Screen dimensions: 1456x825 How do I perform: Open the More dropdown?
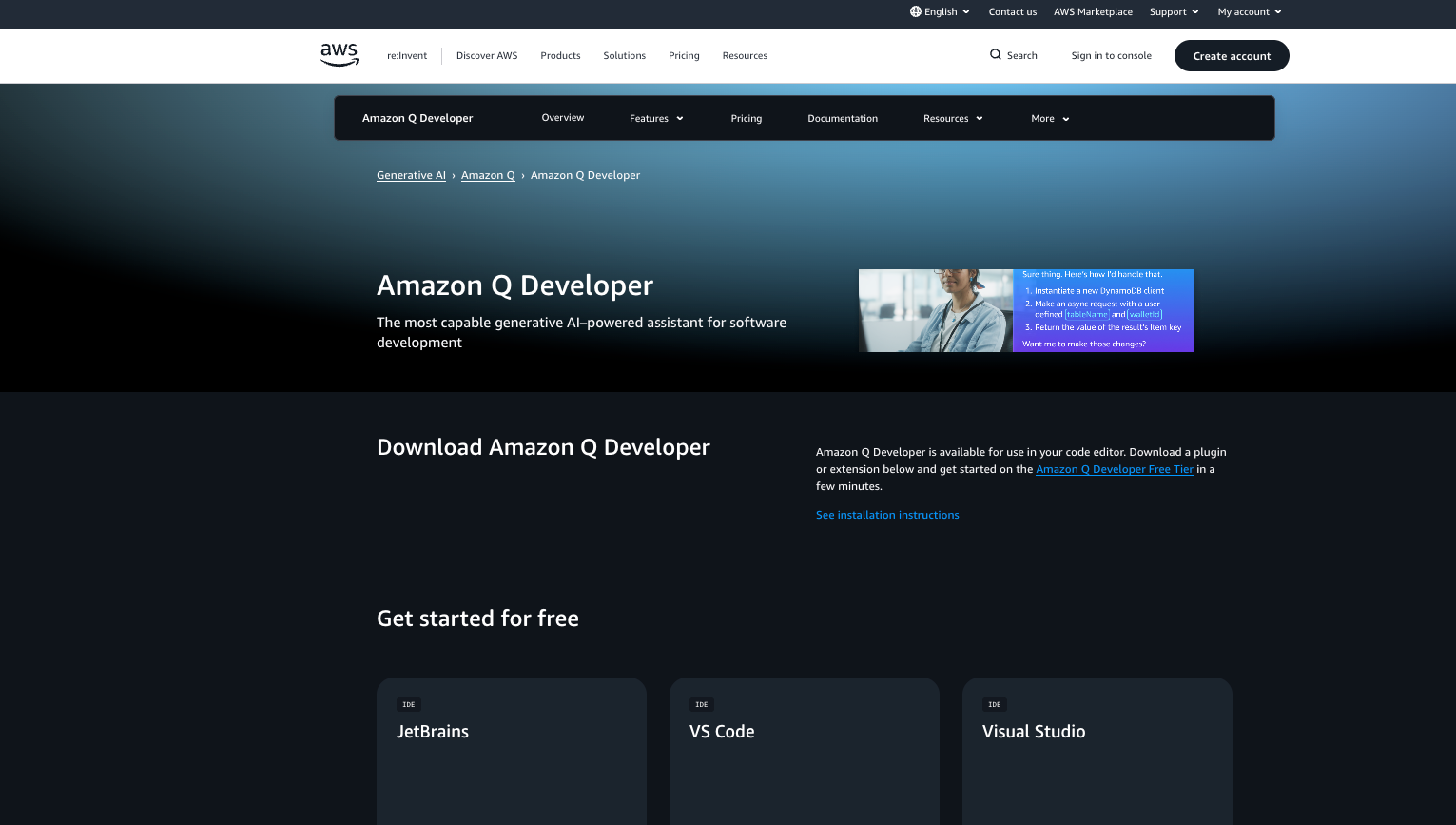1049,118
